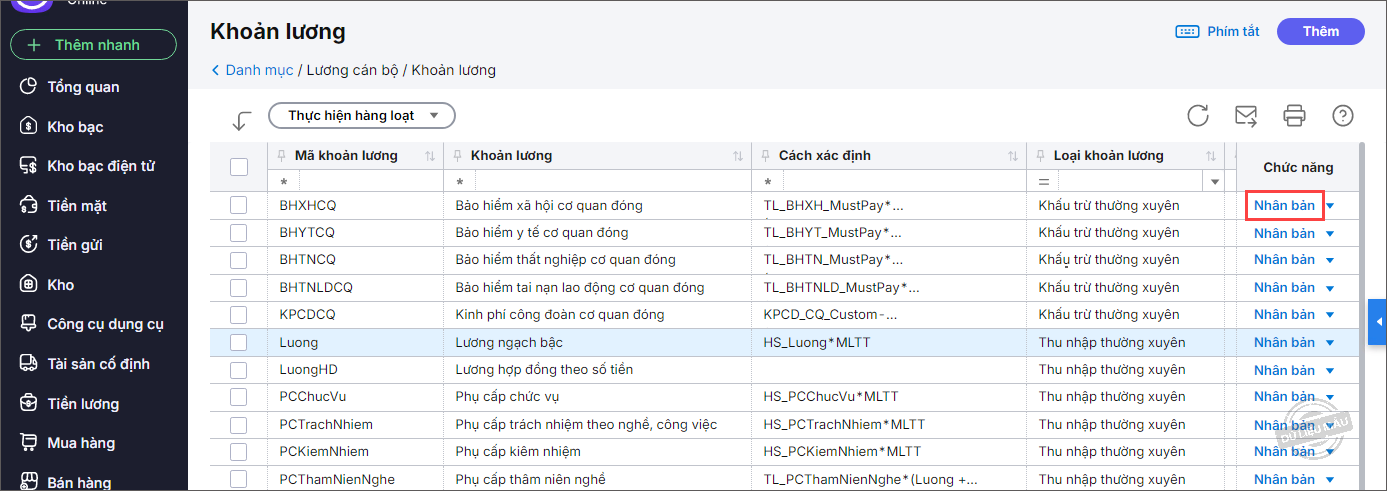Check the BHXHCQ row checkbox
This screenshot has width=1387, height=491.
click(239, 205)
